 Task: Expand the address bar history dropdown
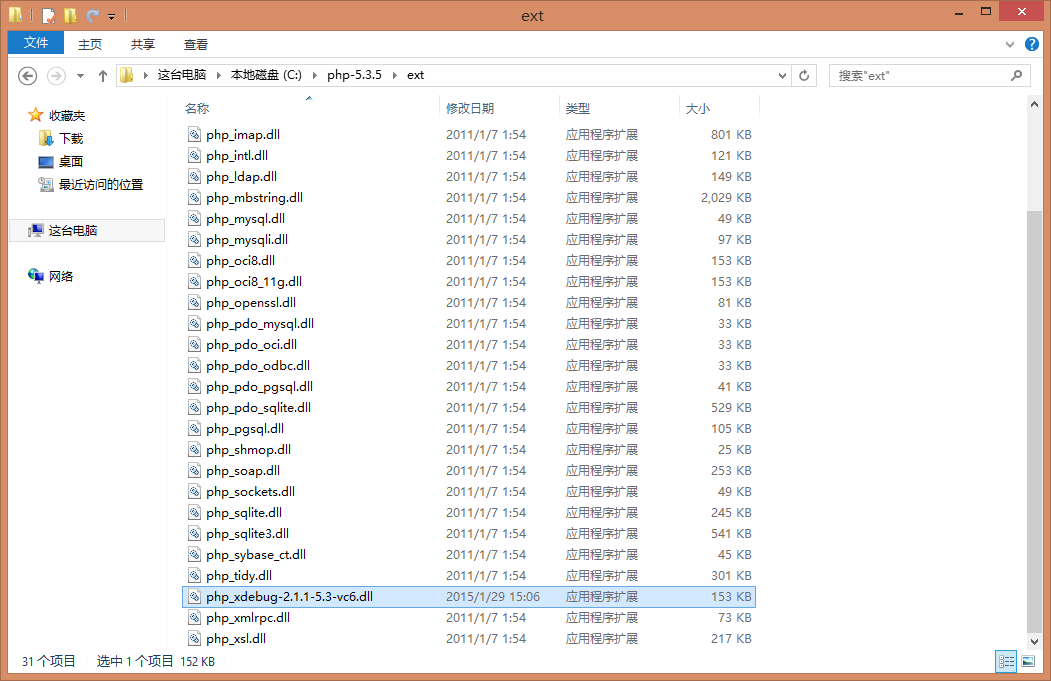click(x=782, y=76)
